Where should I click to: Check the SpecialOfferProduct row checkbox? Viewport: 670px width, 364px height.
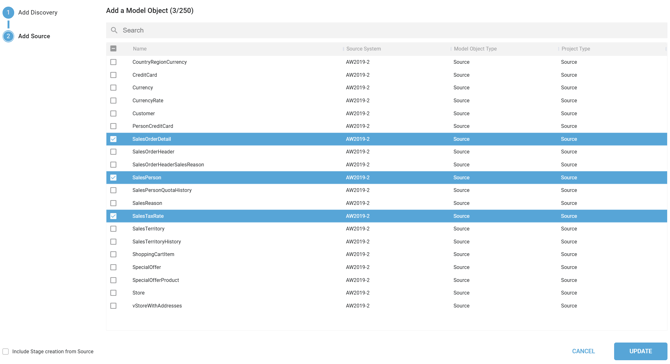click(113, 280)
